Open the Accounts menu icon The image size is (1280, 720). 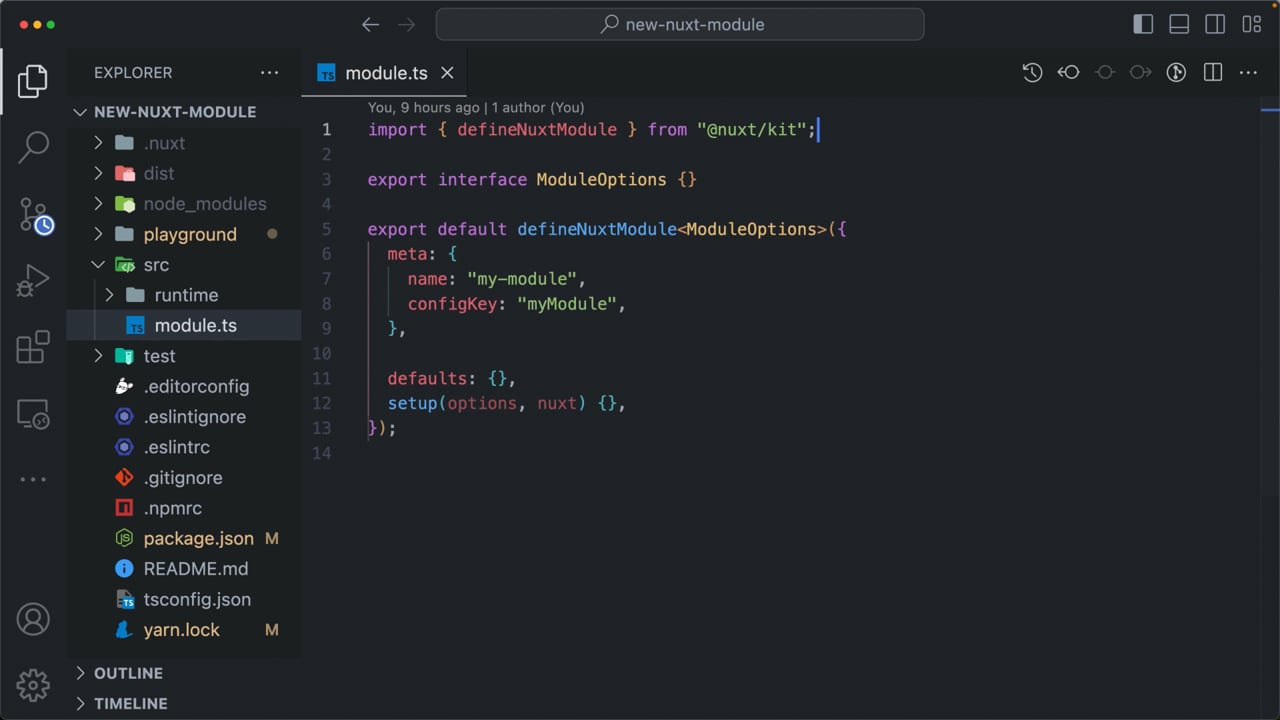coord(33,619)
